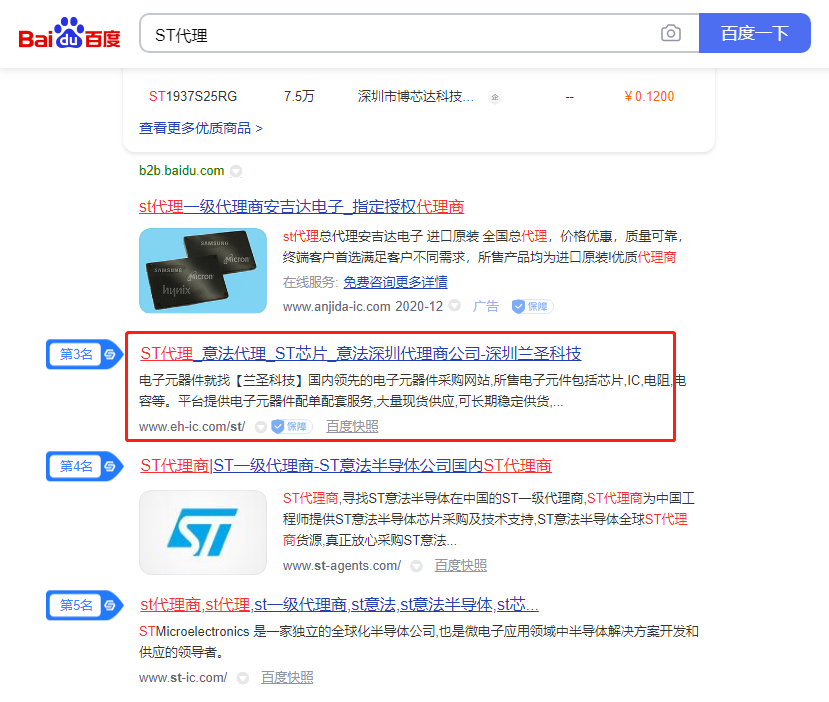Expand the dropdown arrow beside www.st-agents.com/

point(417,566)
